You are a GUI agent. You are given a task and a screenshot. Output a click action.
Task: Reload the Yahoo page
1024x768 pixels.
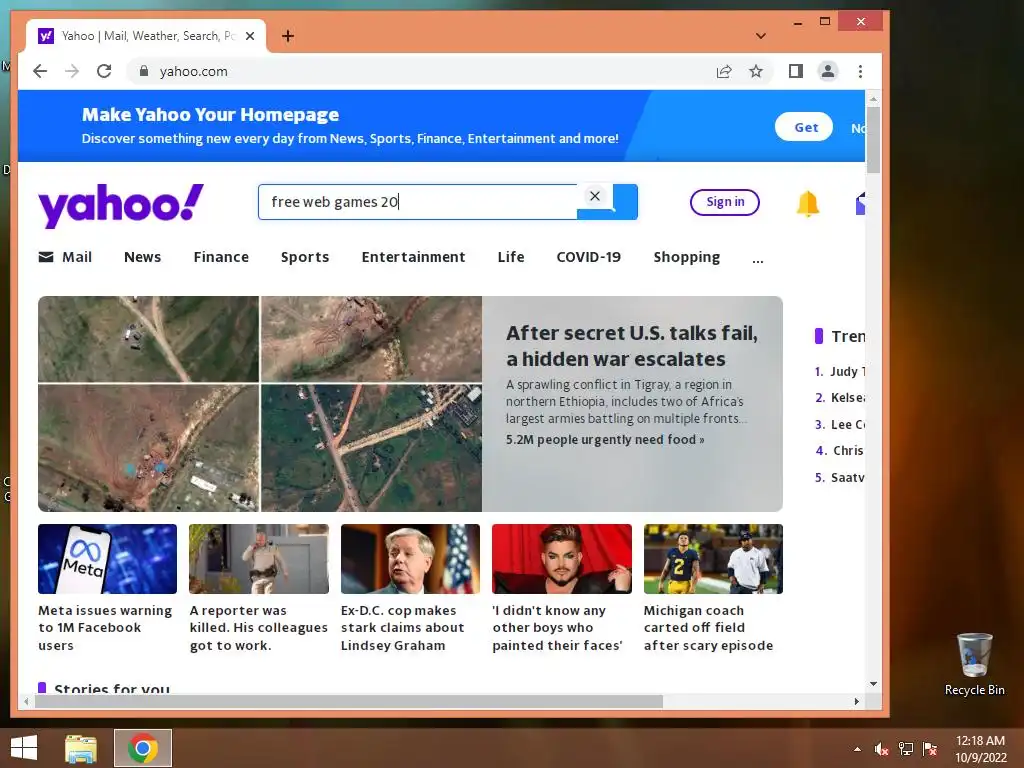[104, 71]
